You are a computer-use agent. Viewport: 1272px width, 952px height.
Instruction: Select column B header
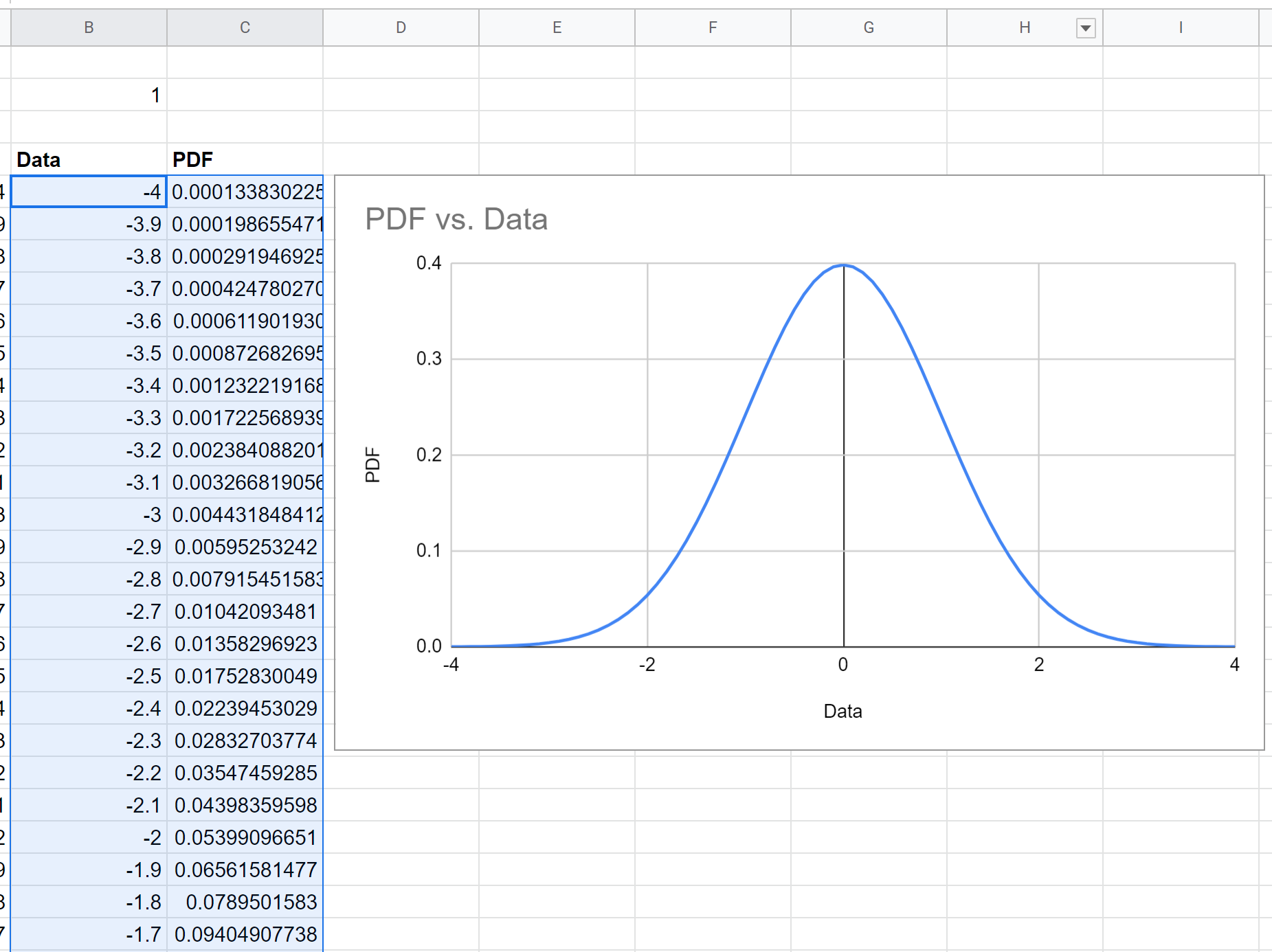[89, 27]
